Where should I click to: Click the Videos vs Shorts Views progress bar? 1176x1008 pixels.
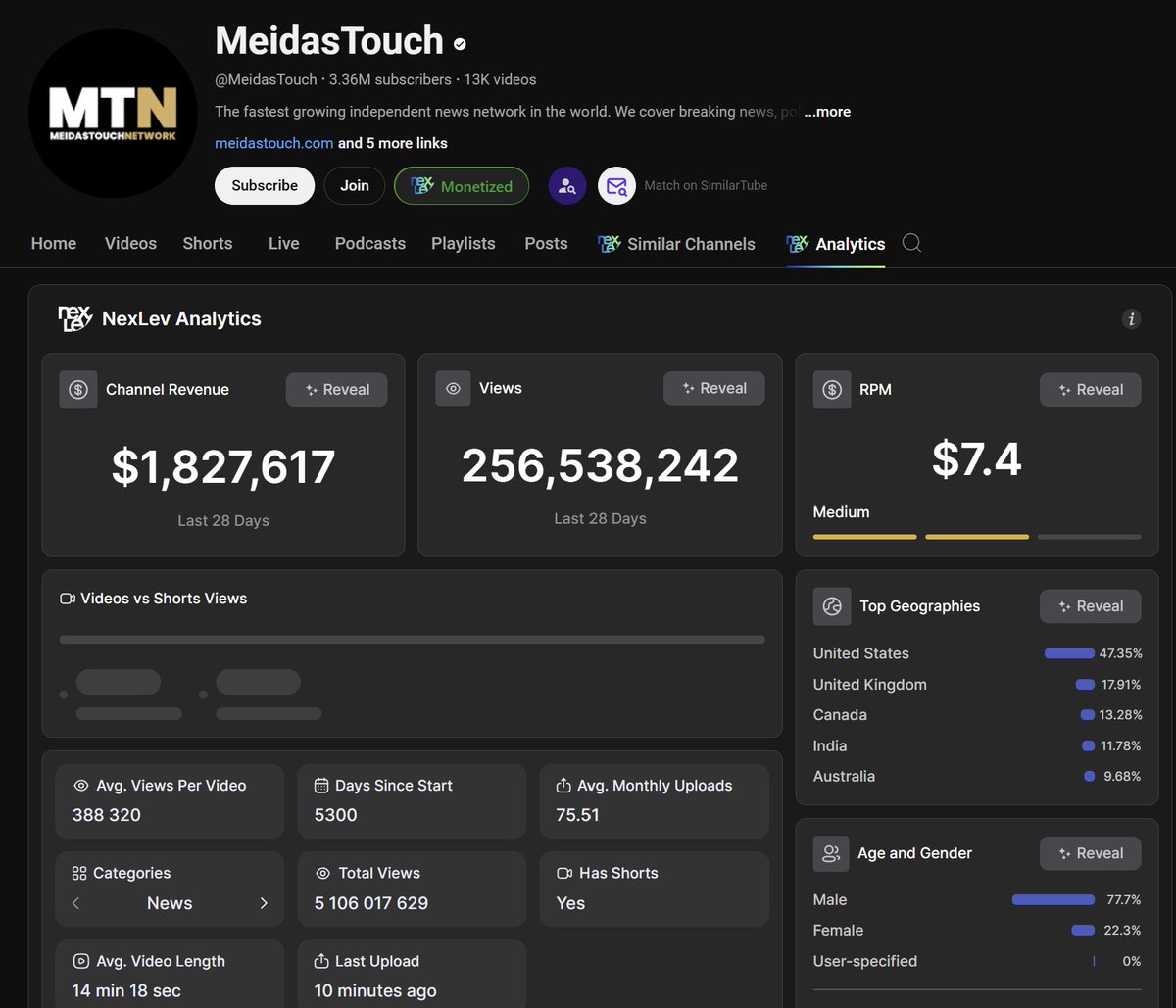(x=413, y=640)
